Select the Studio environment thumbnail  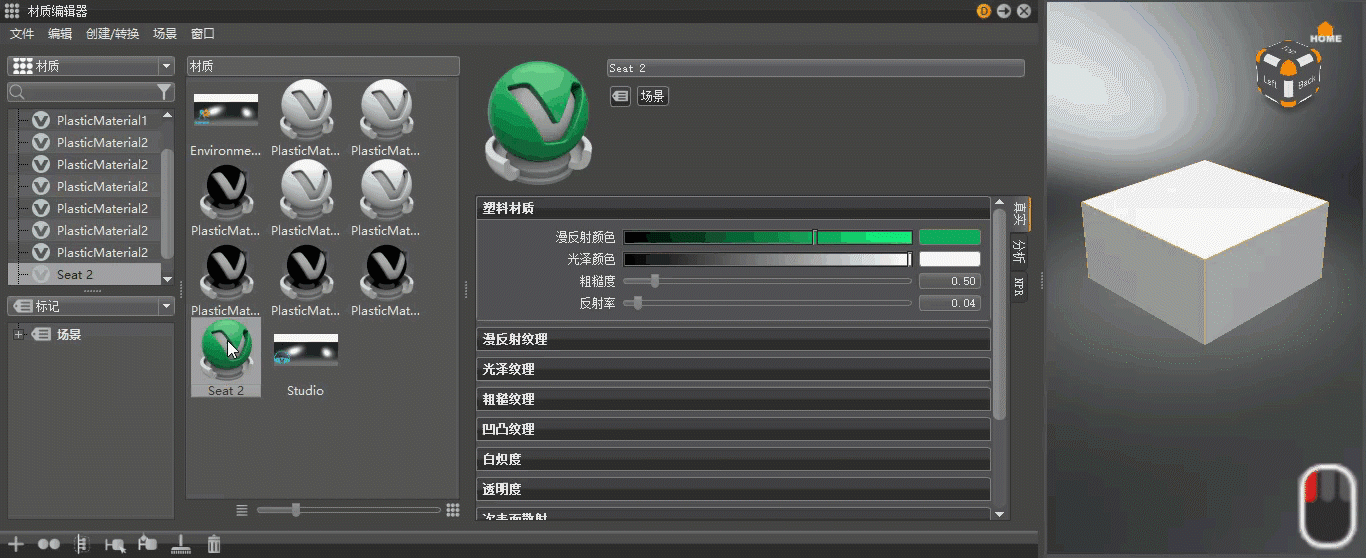306,357
